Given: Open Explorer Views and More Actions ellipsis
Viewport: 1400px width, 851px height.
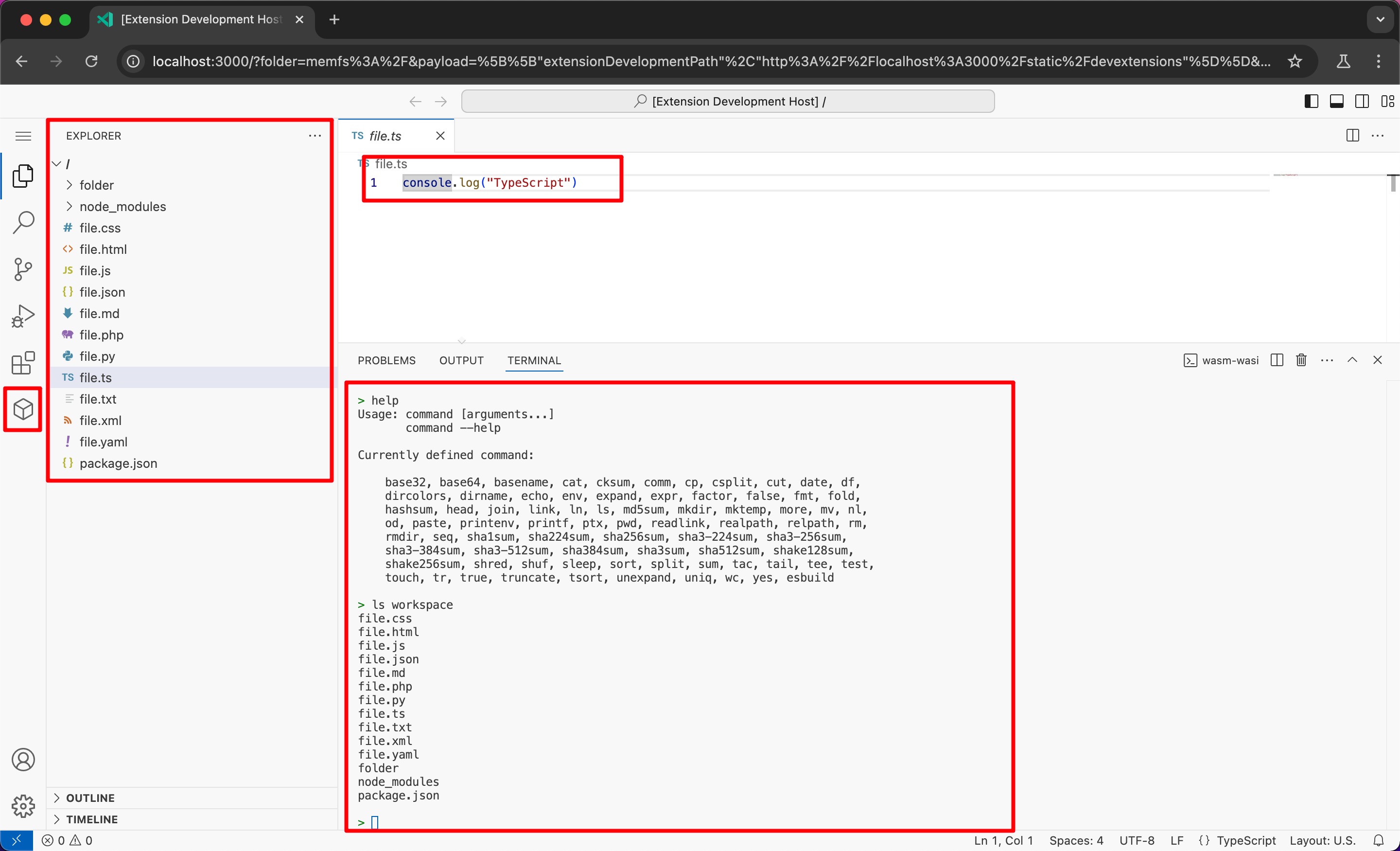Looking at the screenshot, I should pyautogui.click(x=315, y=135).
